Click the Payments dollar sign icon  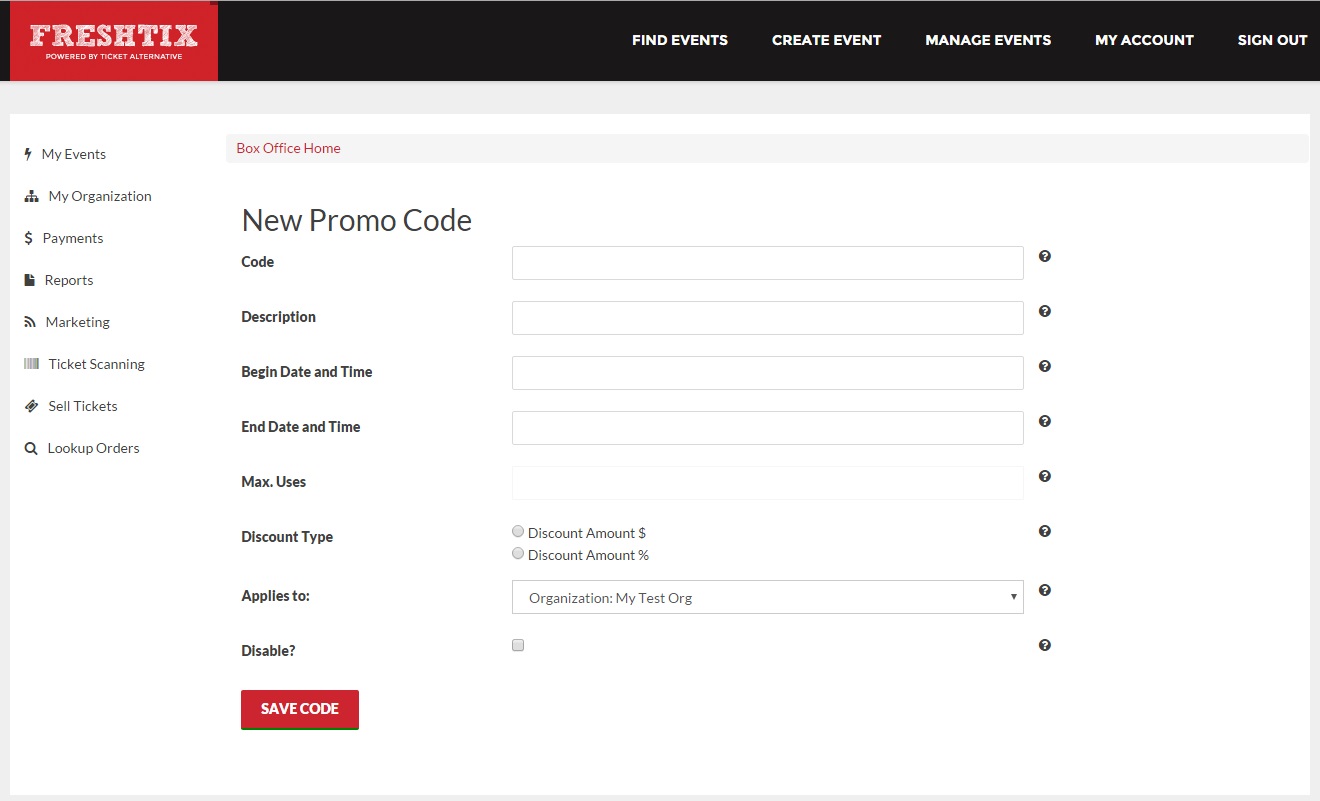point(29,238)
